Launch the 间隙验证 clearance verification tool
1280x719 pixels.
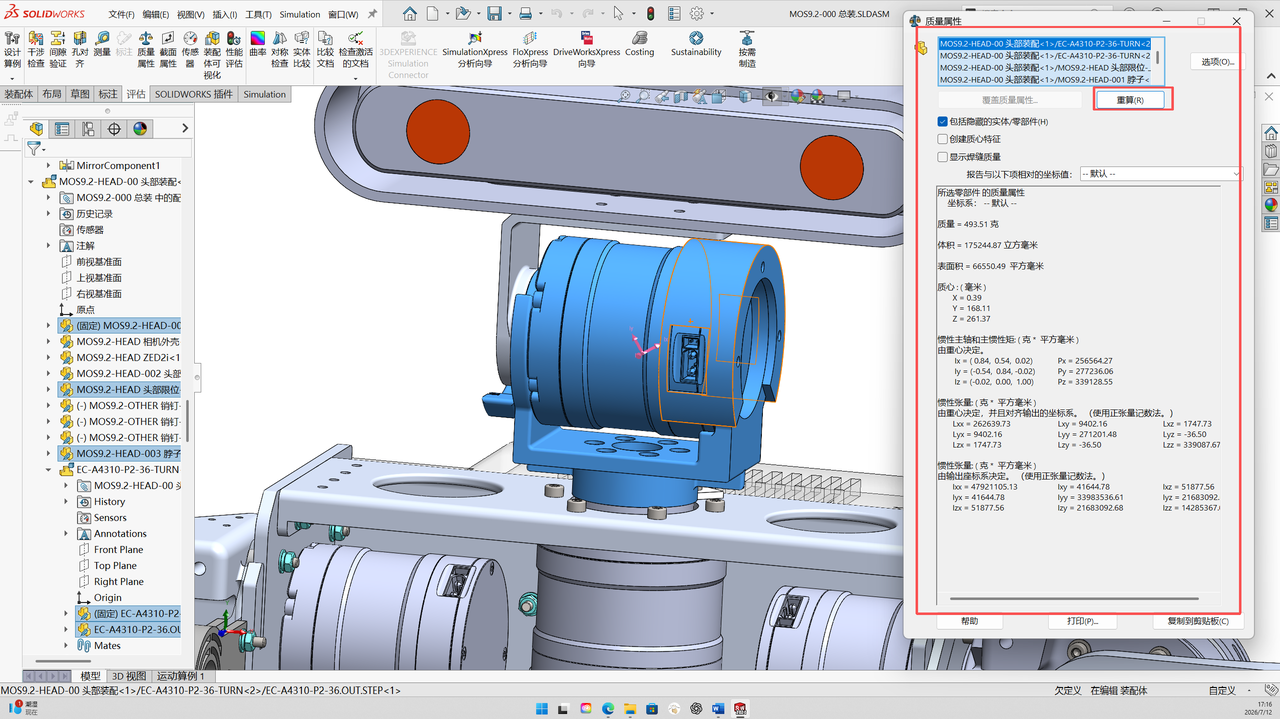tap(58, 50)
